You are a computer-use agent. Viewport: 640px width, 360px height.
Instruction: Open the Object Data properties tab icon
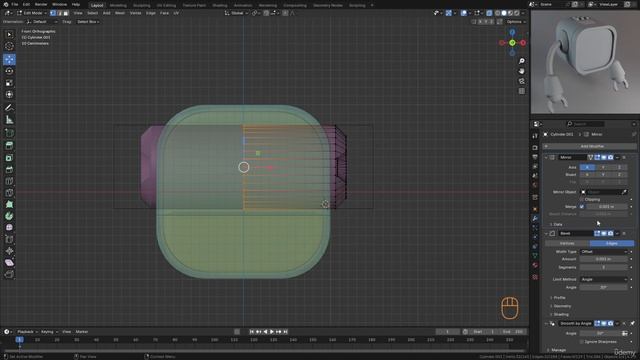coord(535,256)
